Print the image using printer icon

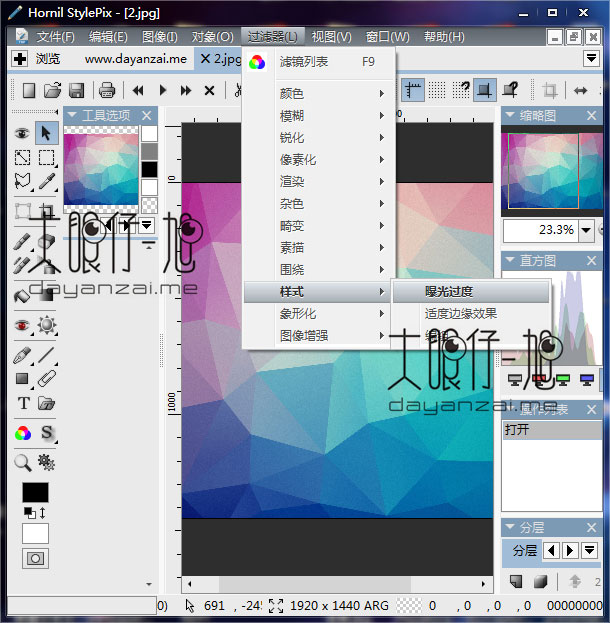click(107, 91)
